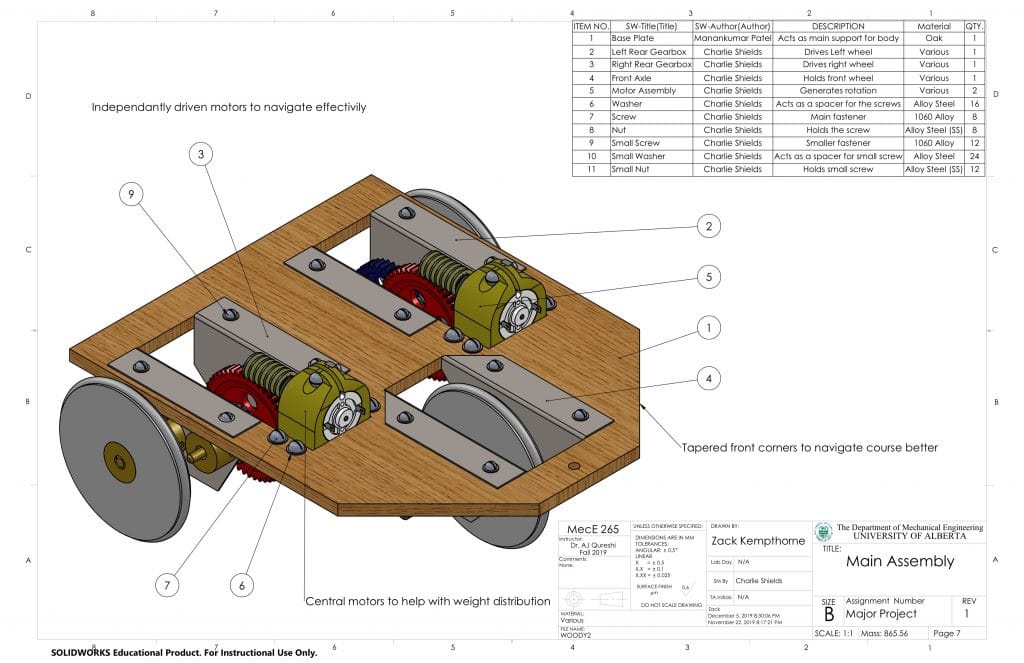Select the 'Central motors' weight distribution note
Image resolution: width=1024 pixels, height=663 pixels.
click(427, 601)
